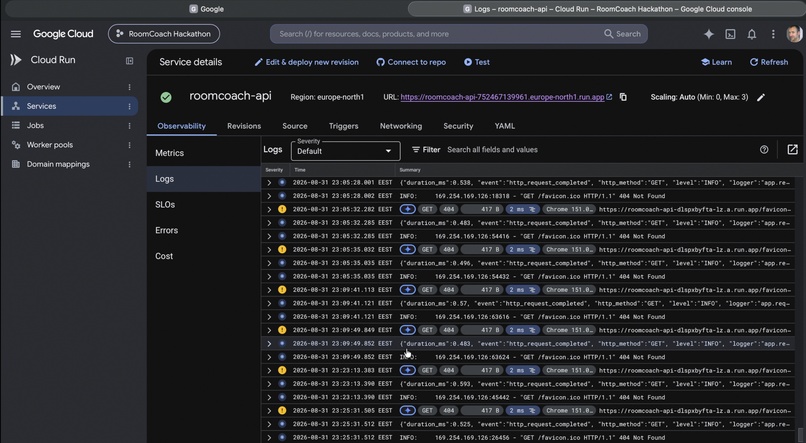Screen dimensions: 806x443
Task: Click trace sparkle chip on 23:05:35.032 row
Action: [408, 250]
